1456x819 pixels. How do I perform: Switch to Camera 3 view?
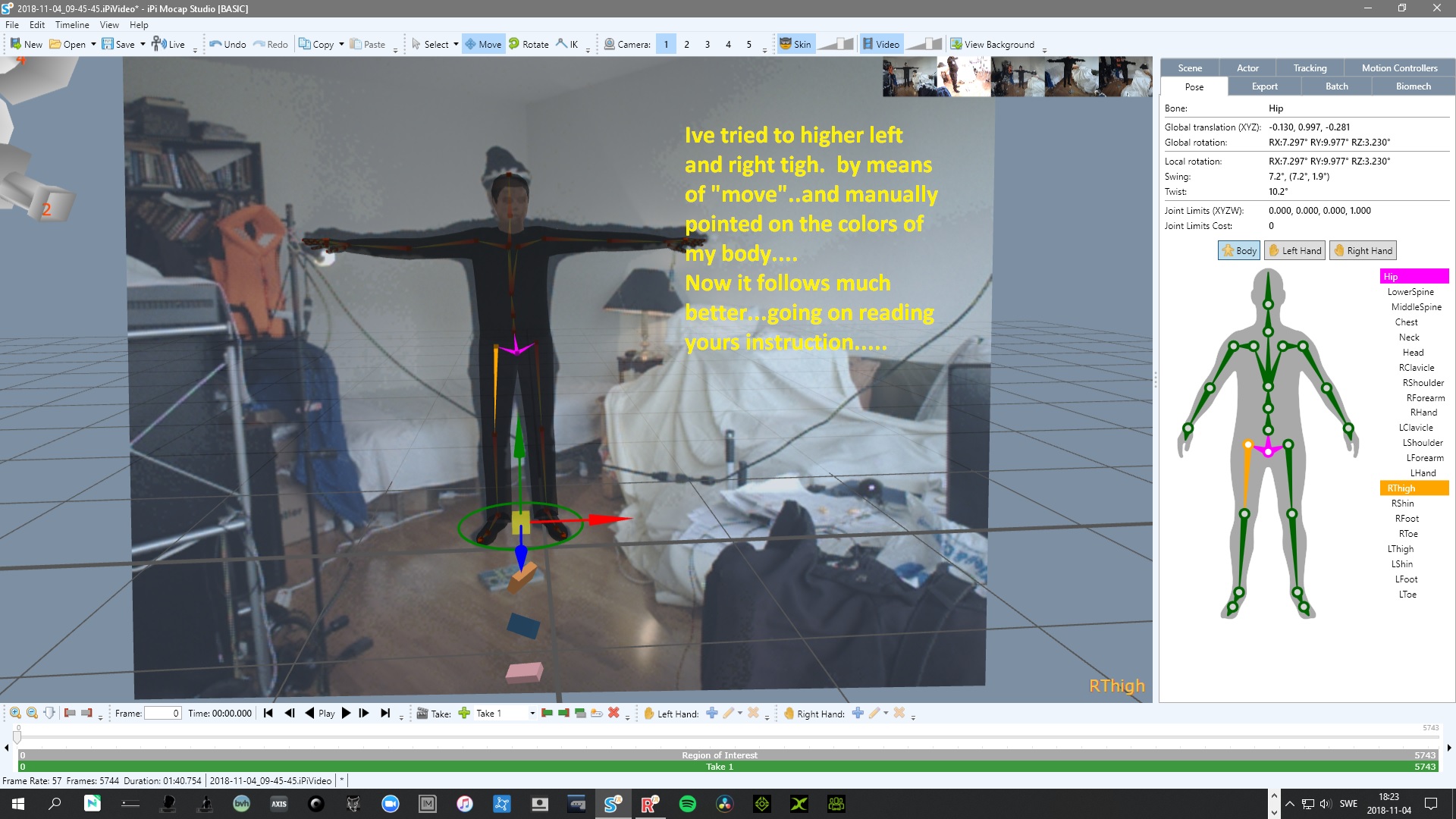708,44
